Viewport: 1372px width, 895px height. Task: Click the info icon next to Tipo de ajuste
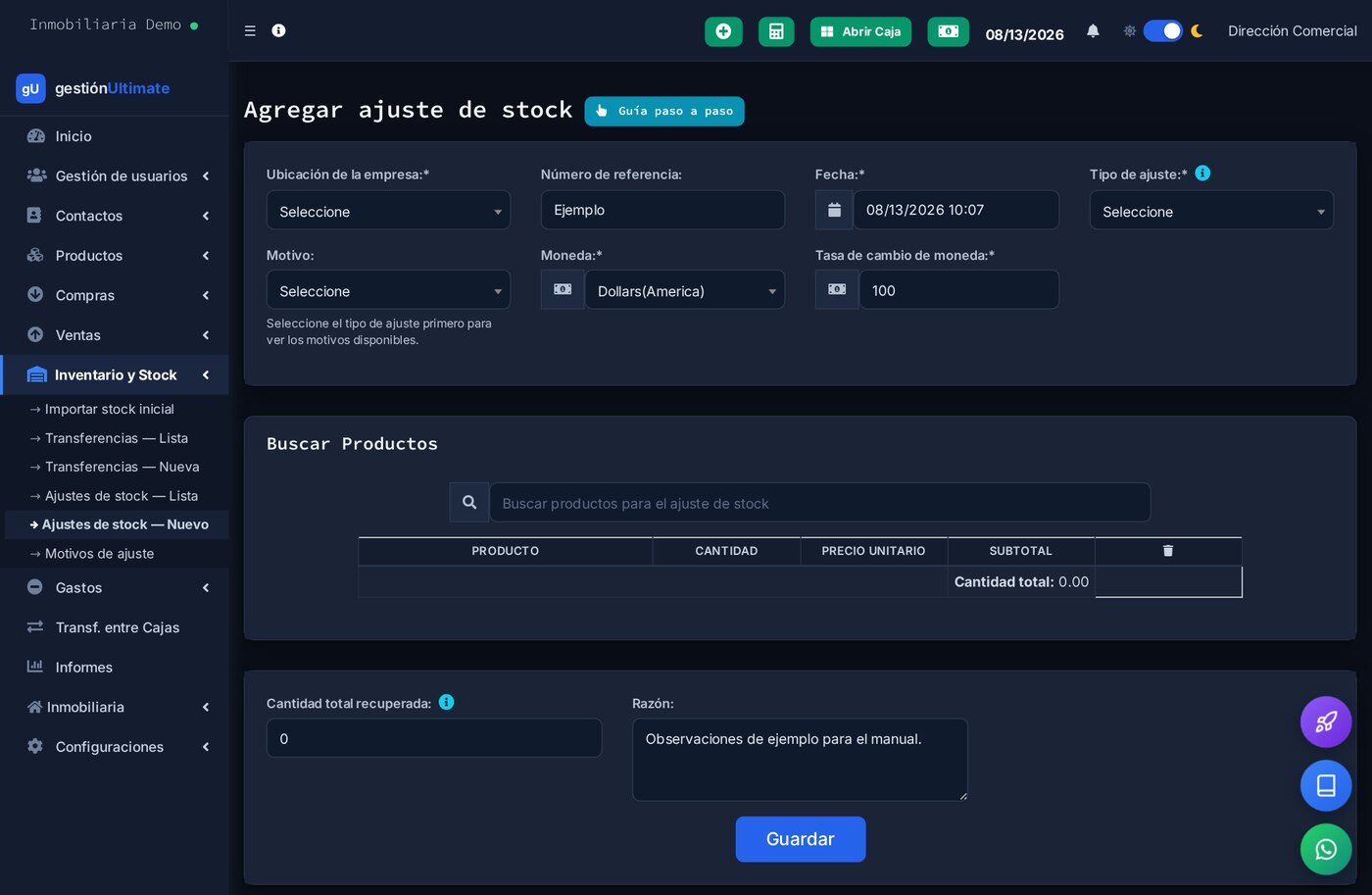pos(1202,173)
